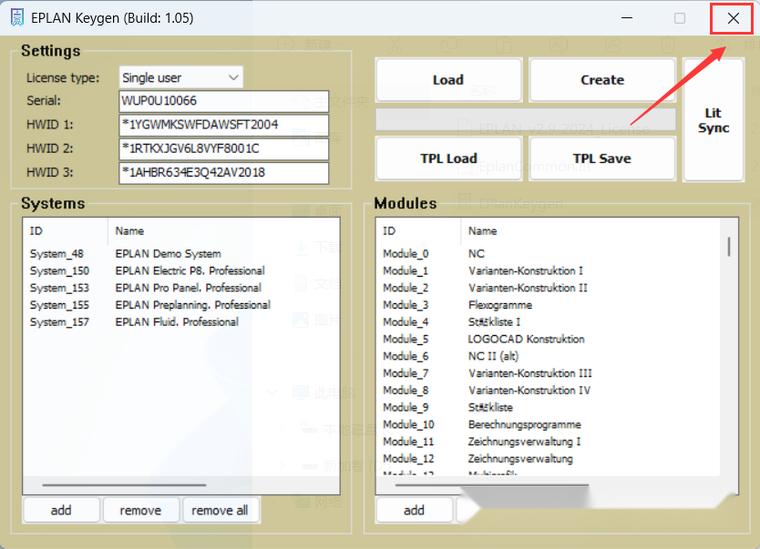Select Module_6 NC II (alt) row
The width and height of the screenshot is (760, 549).
pos(548,356)
